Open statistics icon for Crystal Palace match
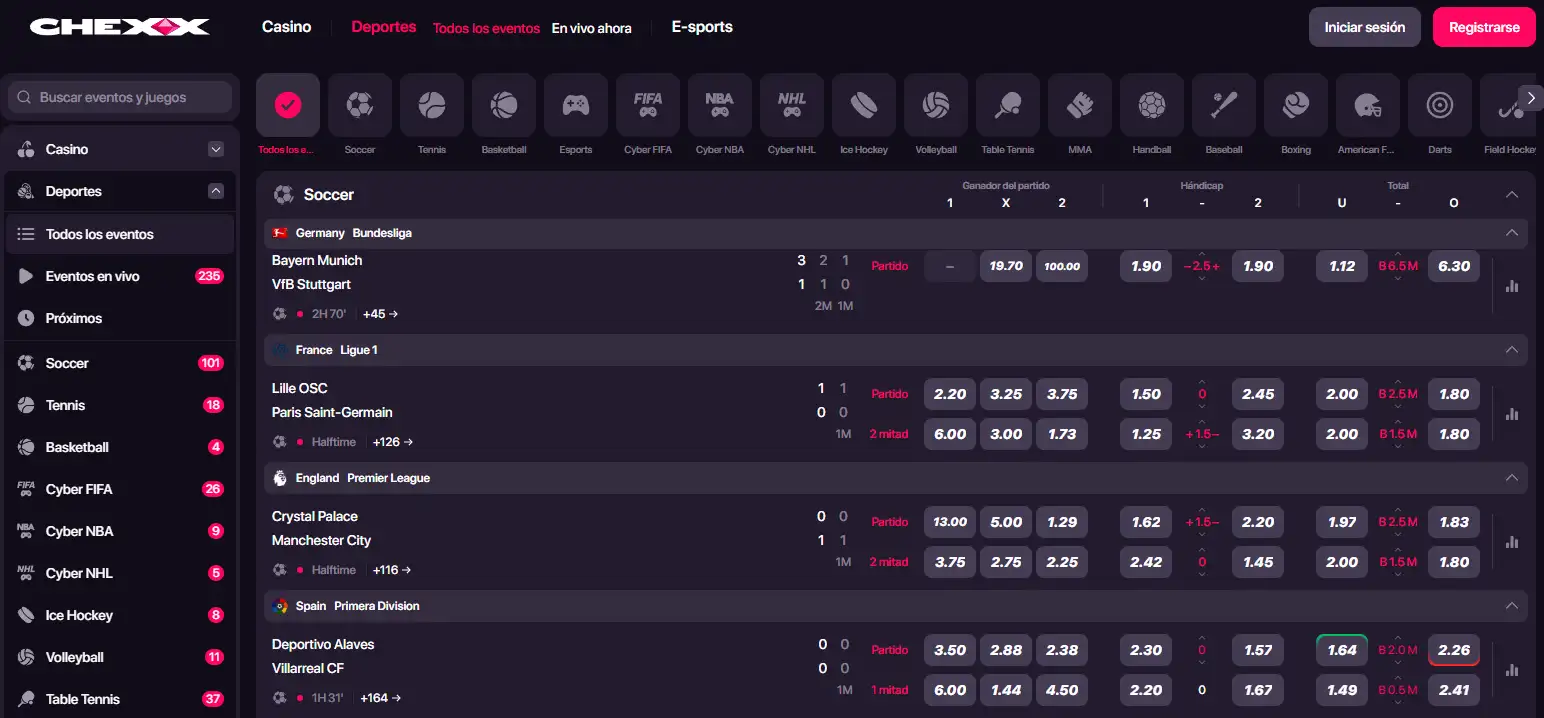Image resolution: width=1544 pixels, height=718 pixels. (1511, 542)
